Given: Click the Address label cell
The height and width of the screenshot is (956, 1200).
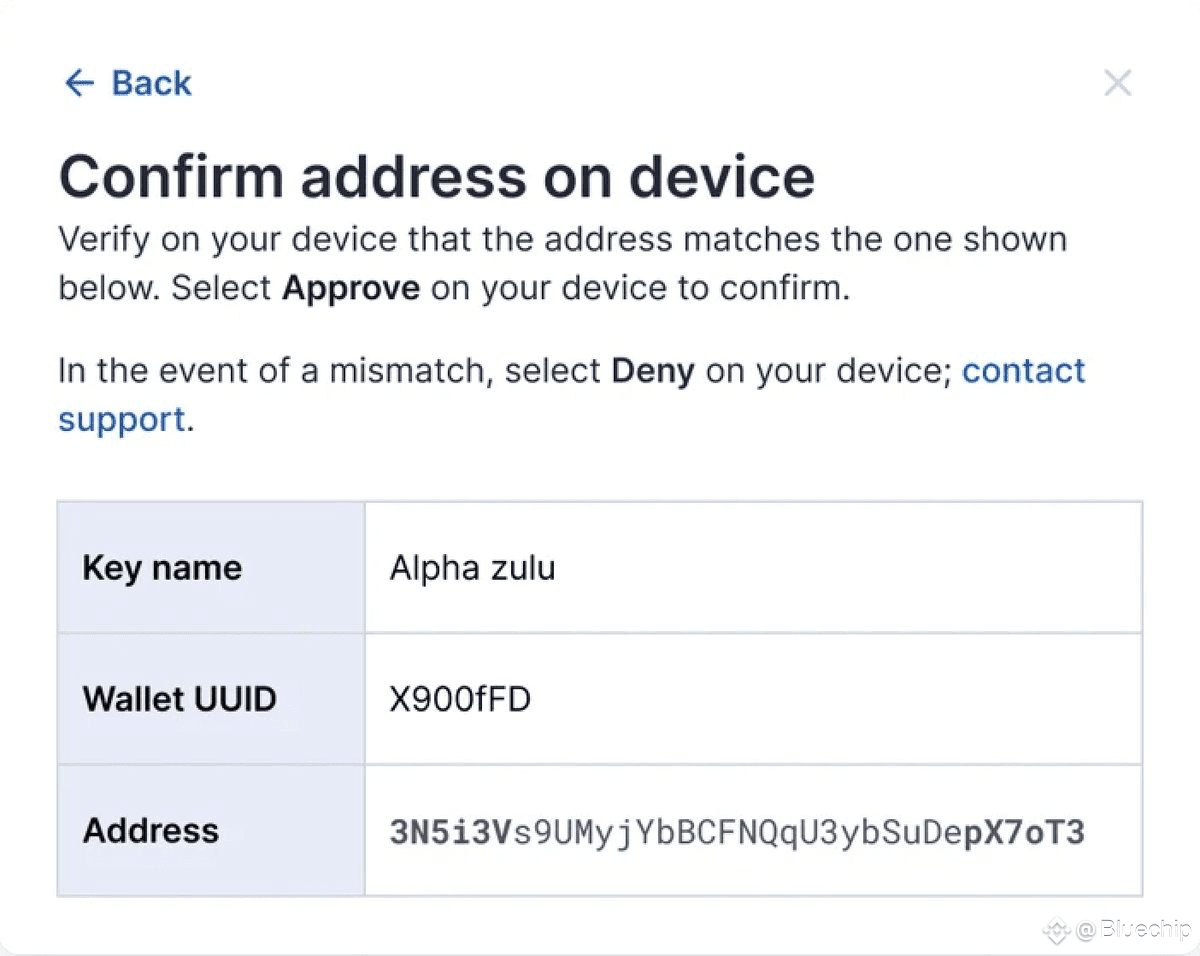Looking at the screenshot, I should point(211,830).
